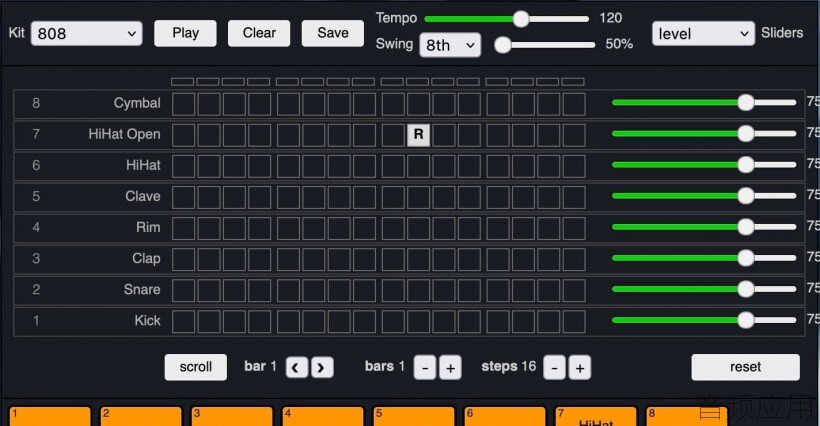Select the Rim track label
820x426 pixels.
point(149,227)
